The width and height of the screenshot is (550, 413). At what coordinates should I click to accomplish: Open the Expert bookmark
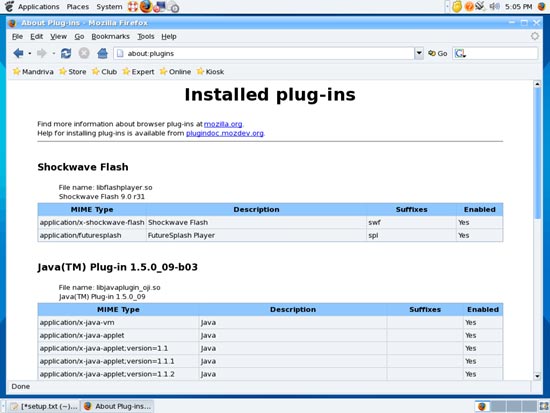tap(138, 72)
